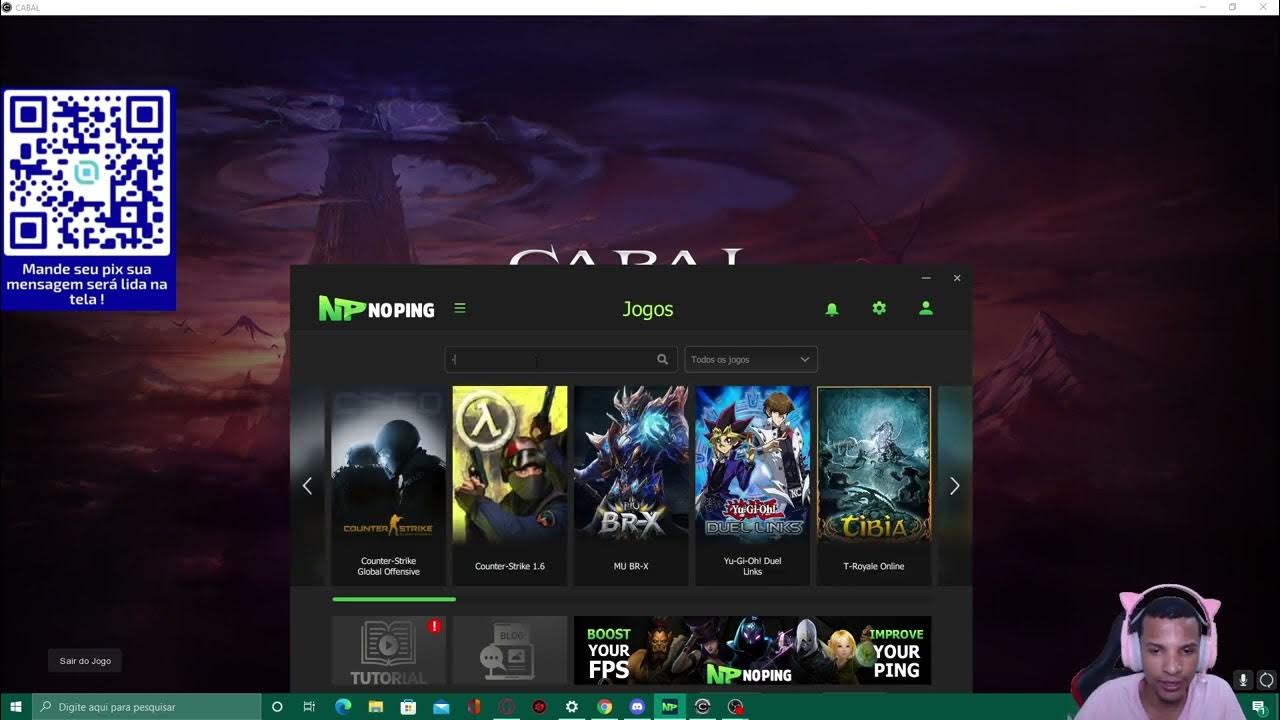Launch Microsoft Edge from taskbar
Screen dimensions: 1280x720
coord(343,707)
